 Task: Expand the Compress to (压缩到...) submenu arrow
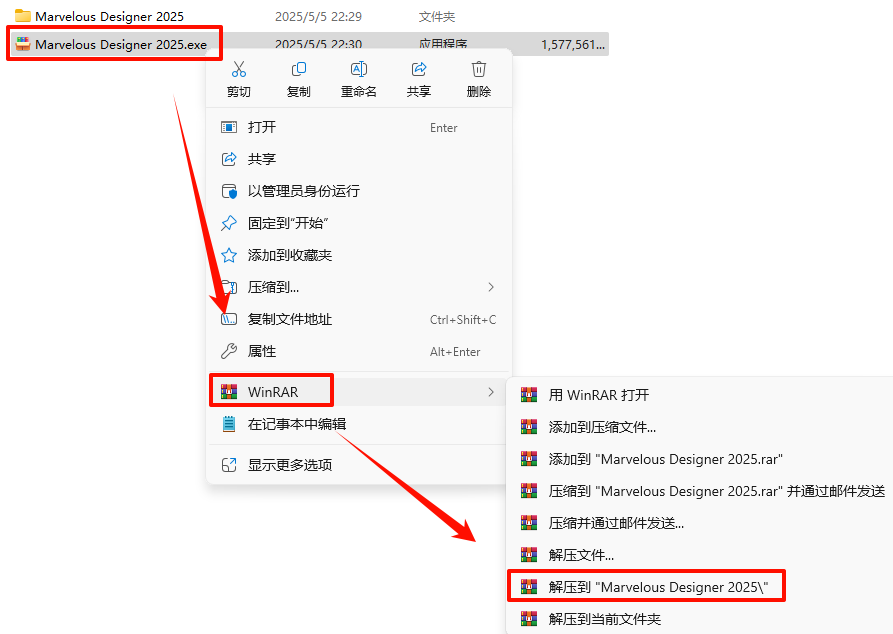pos(491,287)
